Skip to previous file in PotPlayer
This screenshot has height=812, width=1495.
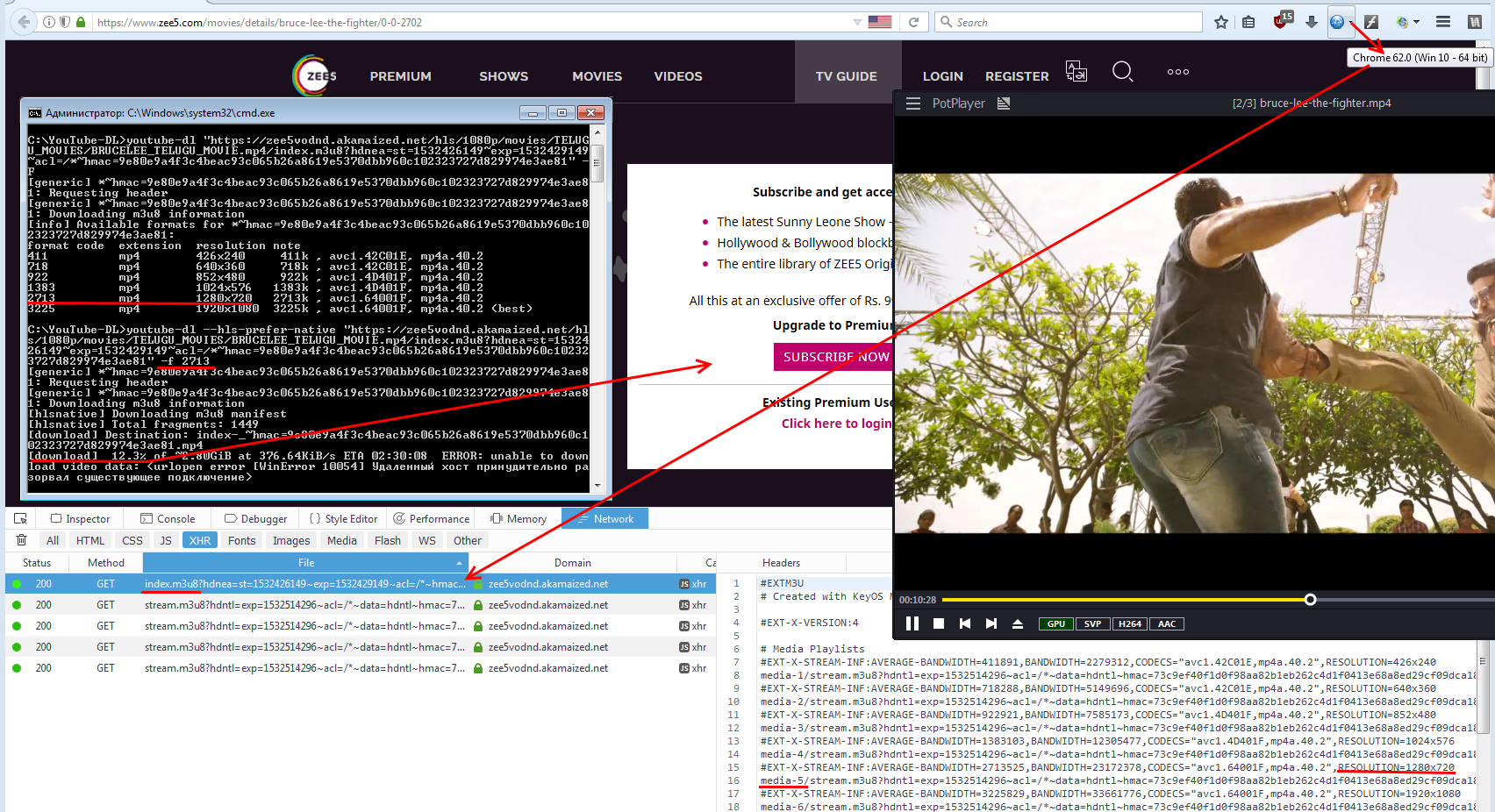click(x=965, y=623)
